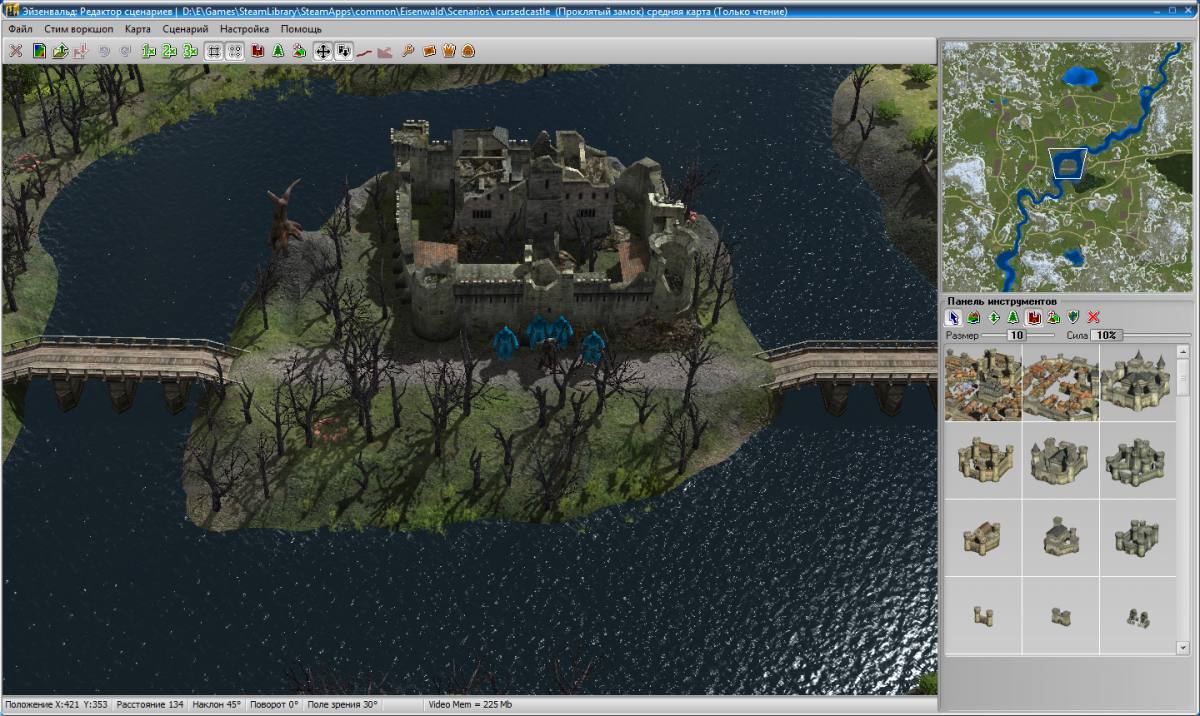
Task: Click the red X delete tool
Action: click(x=1093, y=317)
